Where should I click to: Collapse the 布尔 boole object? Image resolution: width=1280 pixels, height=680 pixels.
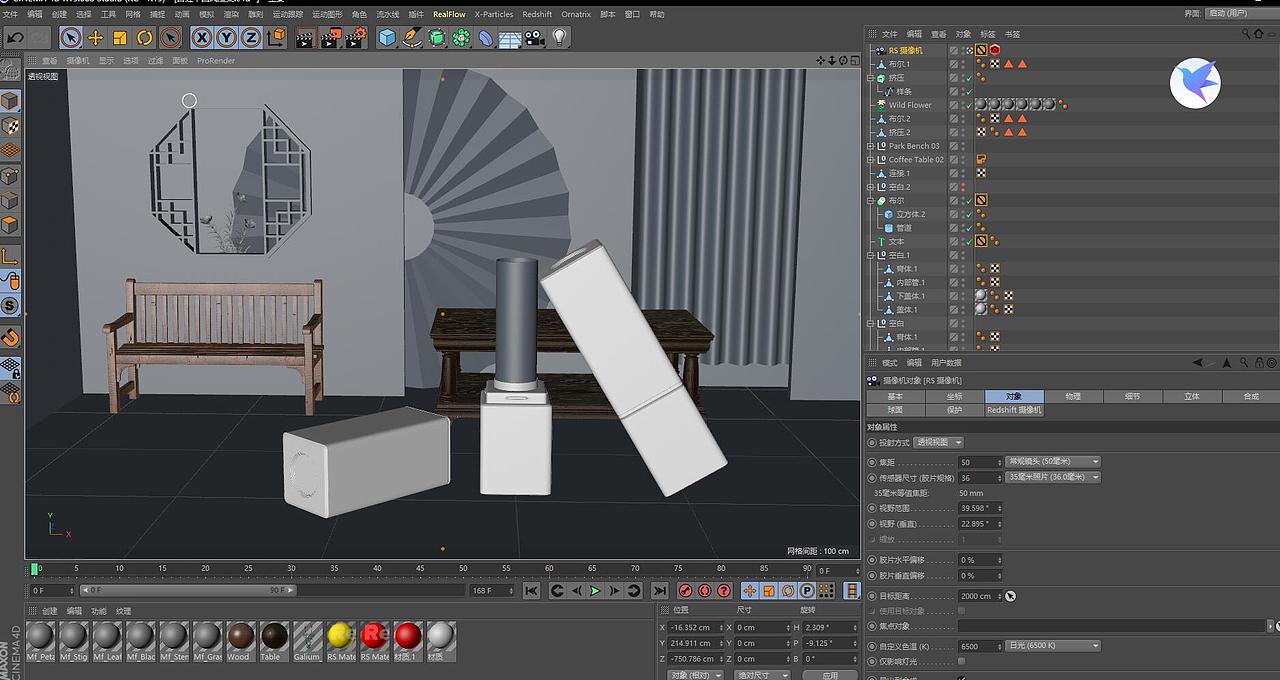pyautogui.click(x=870, y=200)
